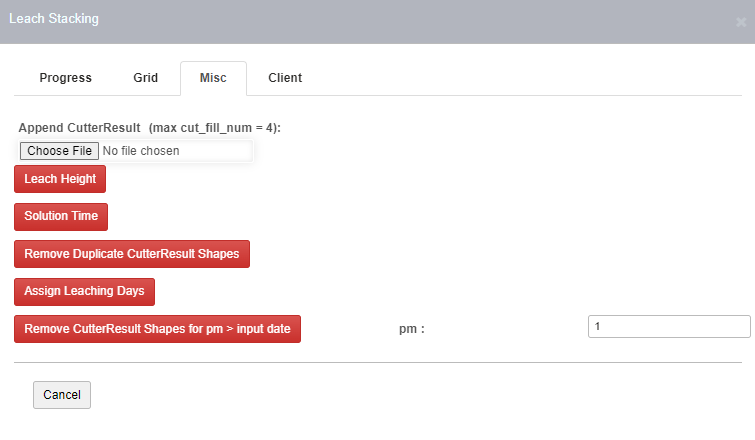Cancel the Leach Stacking dialog
Image resolution: width=755 pixels, height=440 pixels.
(x=62, y=395)
